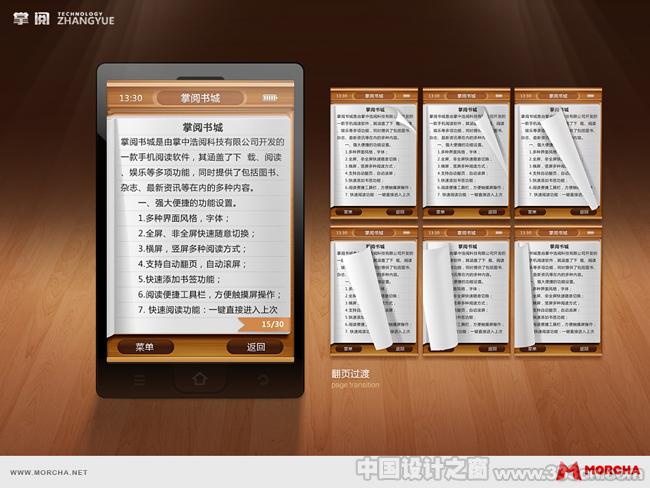Tap the battery icon in phone header
This screenshot has width=650, height=488.
tap(269, 98)
